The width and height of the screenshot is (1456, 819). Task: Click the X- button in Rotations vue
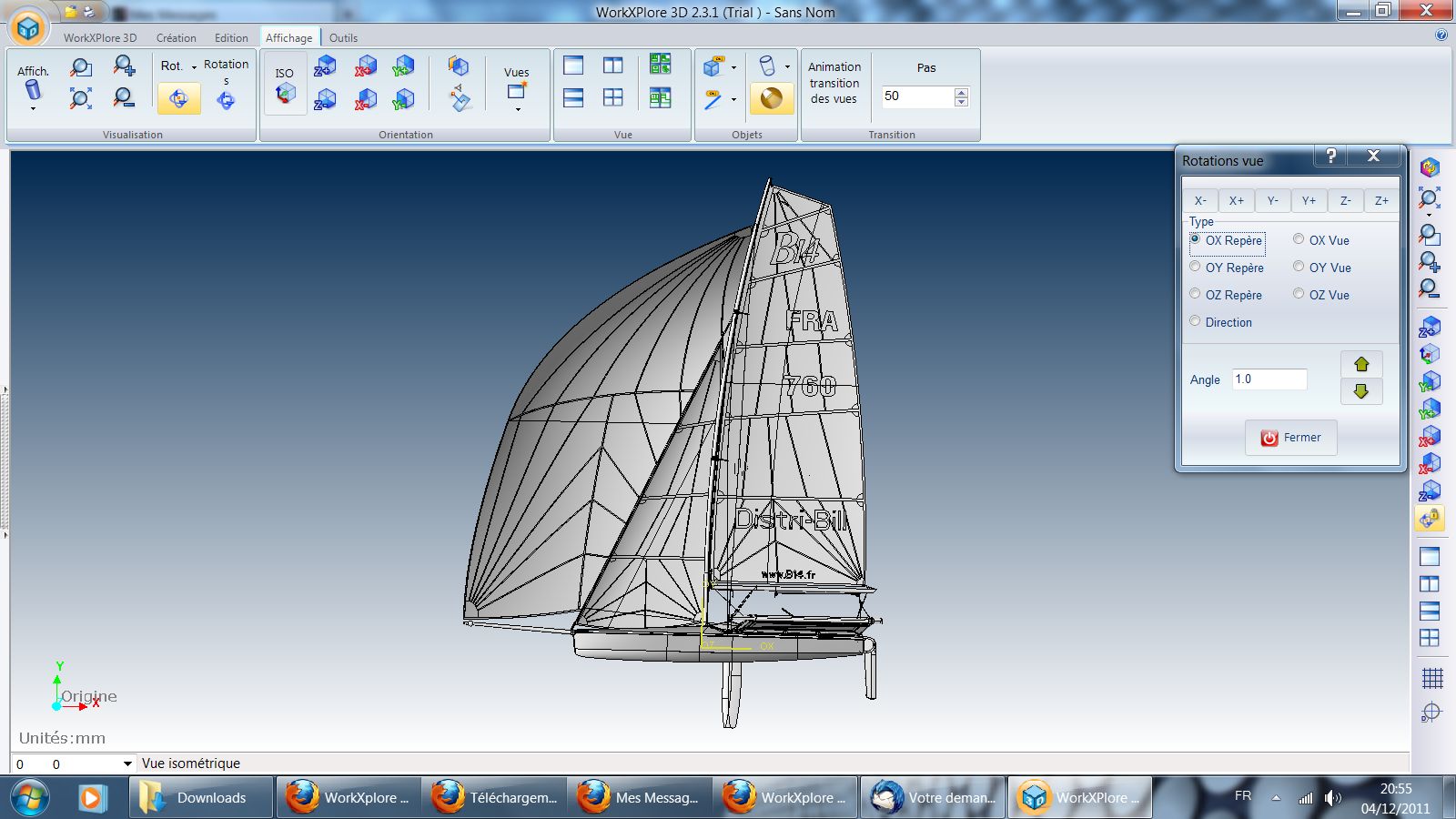1200,200
